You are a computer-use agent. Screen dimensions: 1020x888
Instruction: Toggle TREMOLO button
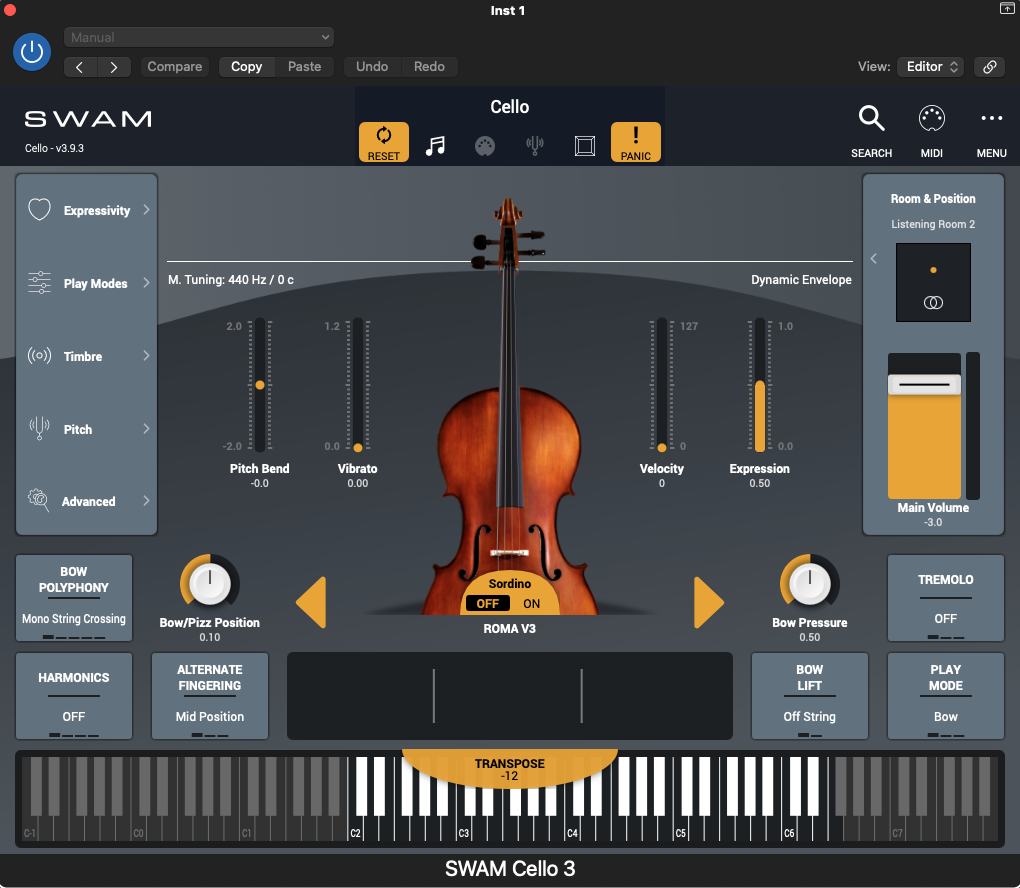tap(945, 598)
